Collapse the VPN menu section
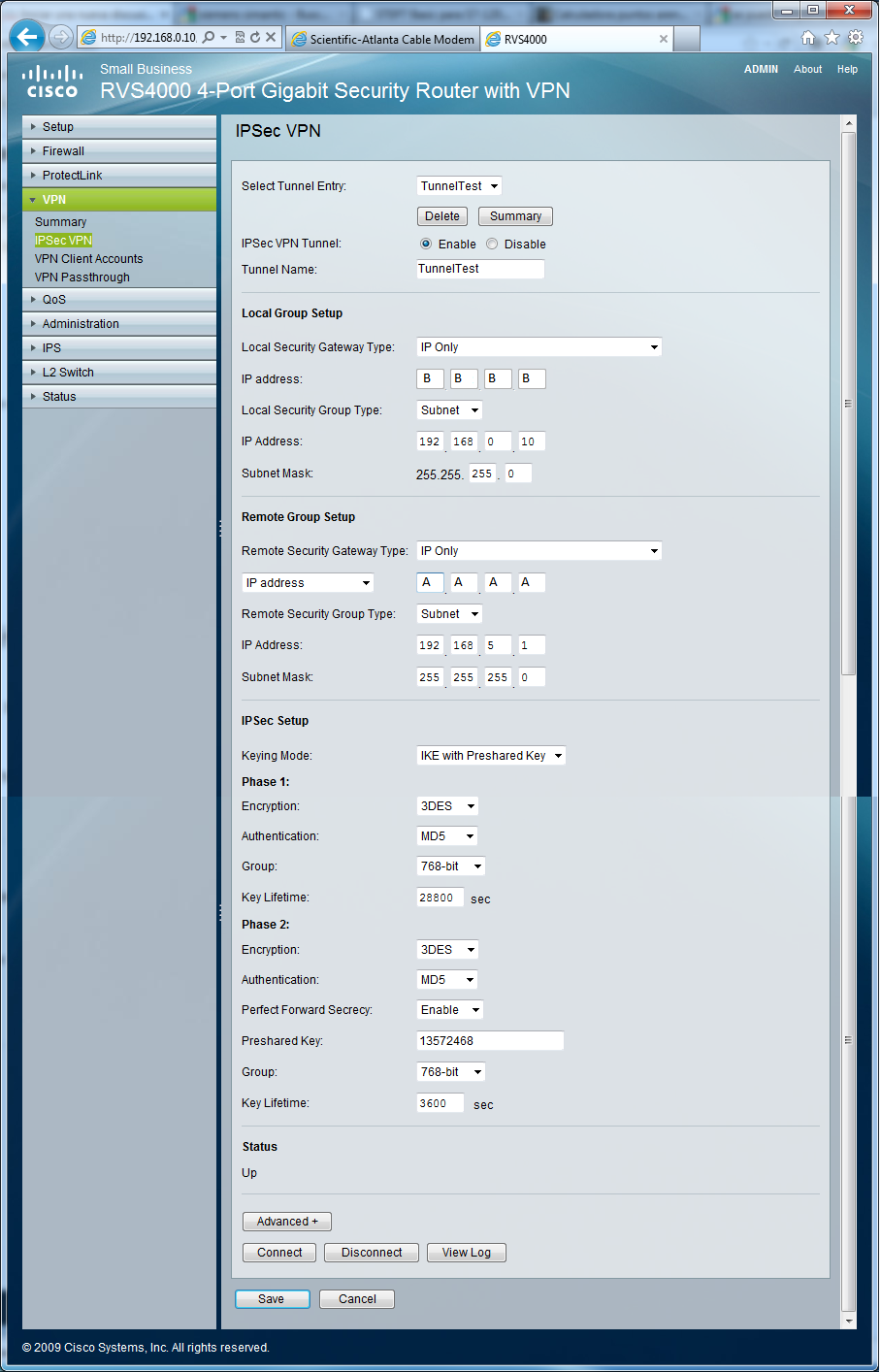 119,200
